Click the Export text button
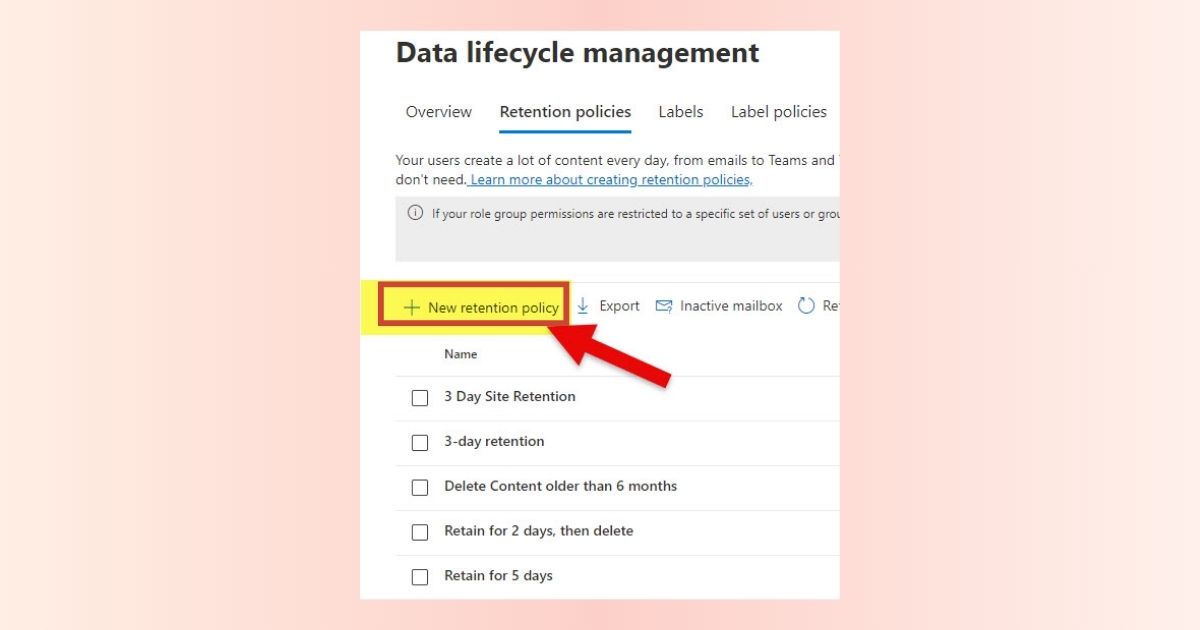This screenshot has height=630, width=1200. pyautogui.click(x=619, y=306)
